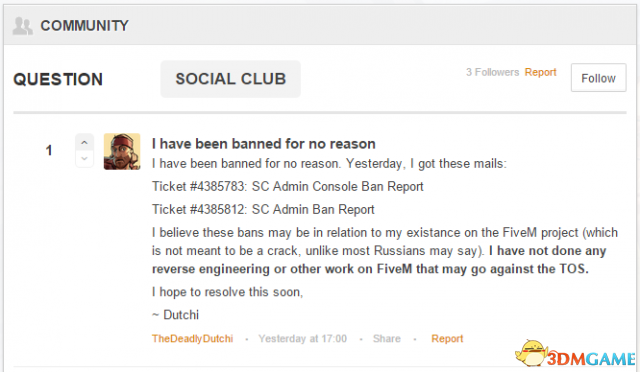The image size is (640, 372).
Task: Click the 3DMGAME chick mascot logo
Action: (531, 353)
